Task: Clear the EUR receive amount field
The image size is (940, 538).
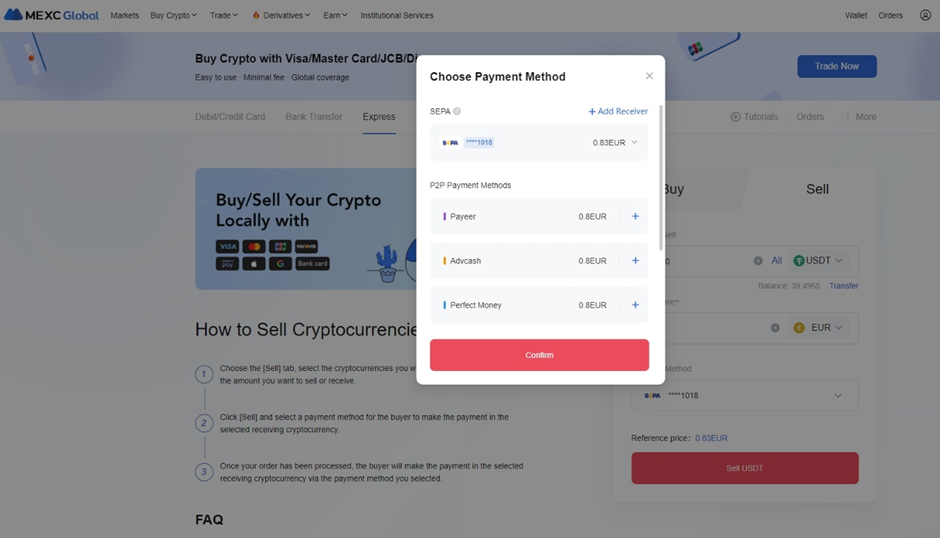Action: click(x=775, y=328)
